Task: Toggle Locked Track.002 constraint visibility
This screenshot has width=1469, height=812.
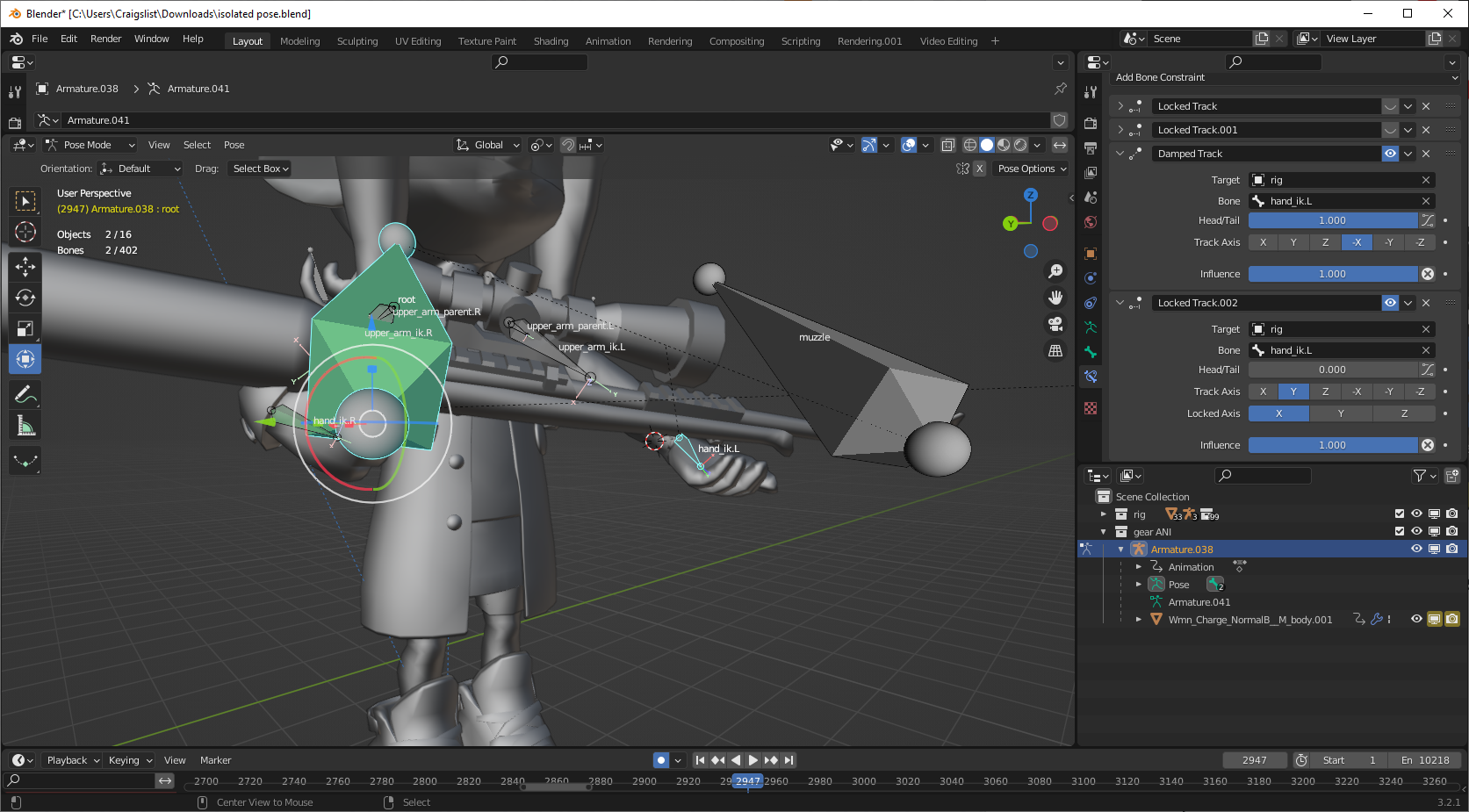Action: 1390,303
